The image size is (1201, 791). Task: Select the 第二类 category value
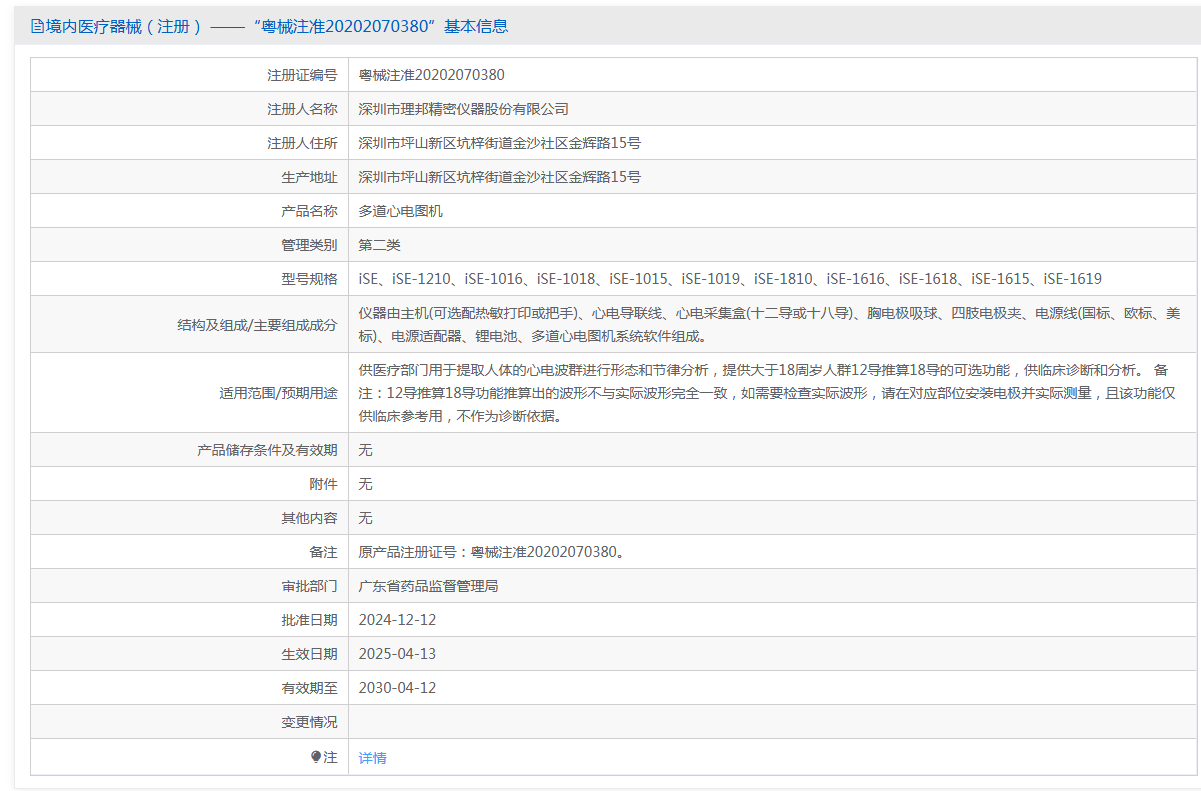380,245
